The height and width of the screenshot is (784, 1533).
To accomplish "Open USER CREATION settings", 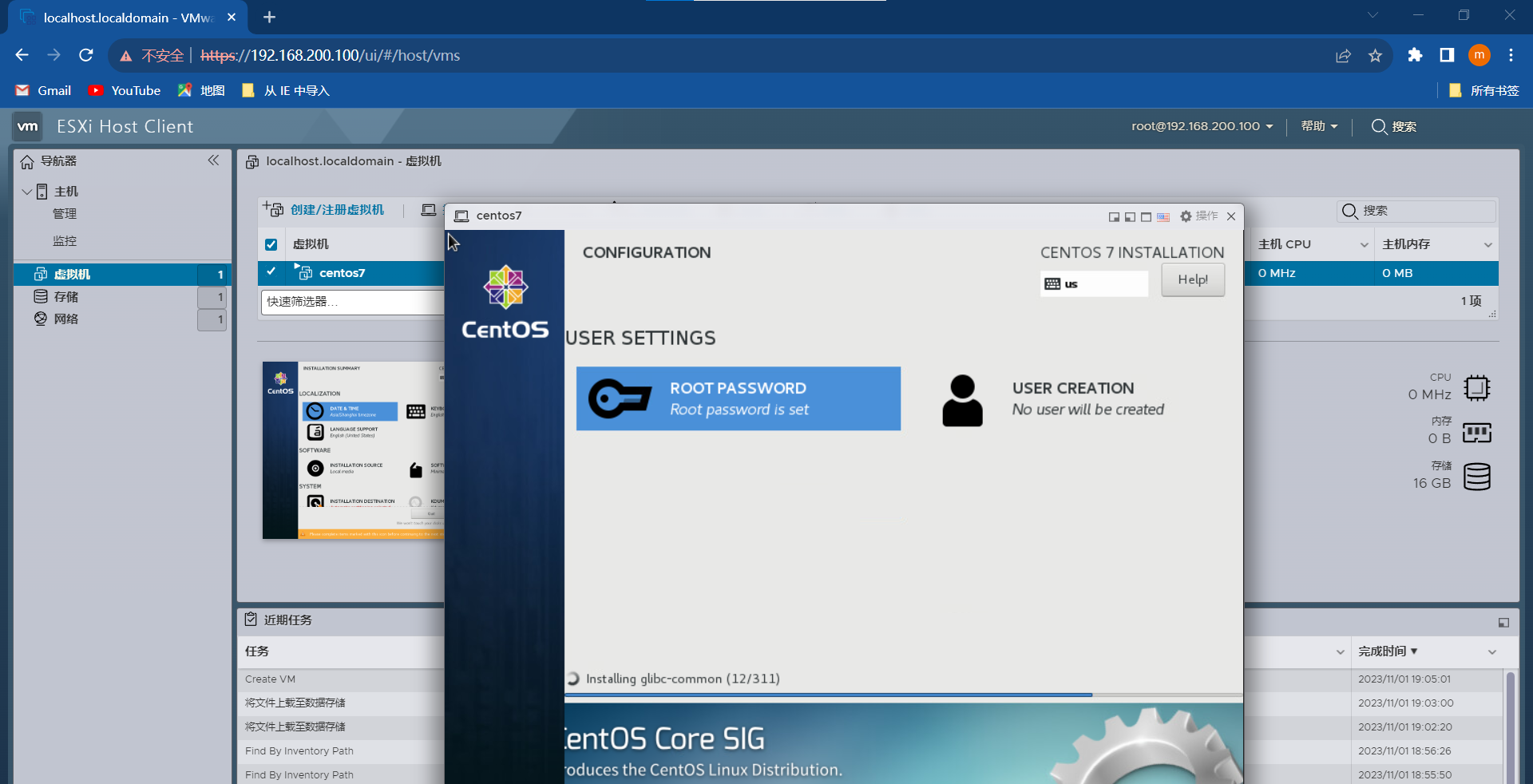I will 1053,399.
